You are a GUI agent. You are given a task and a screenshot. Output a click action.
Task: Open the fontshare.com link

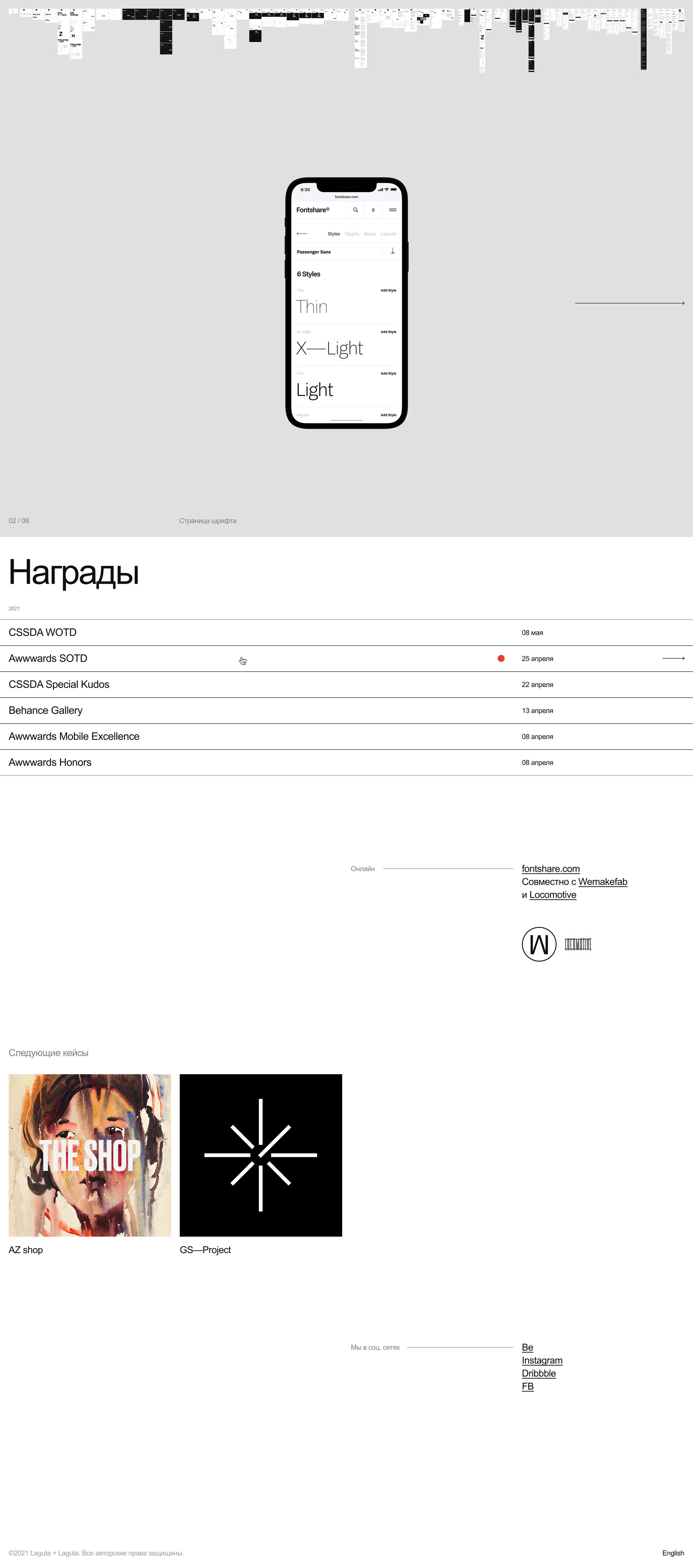550,868
